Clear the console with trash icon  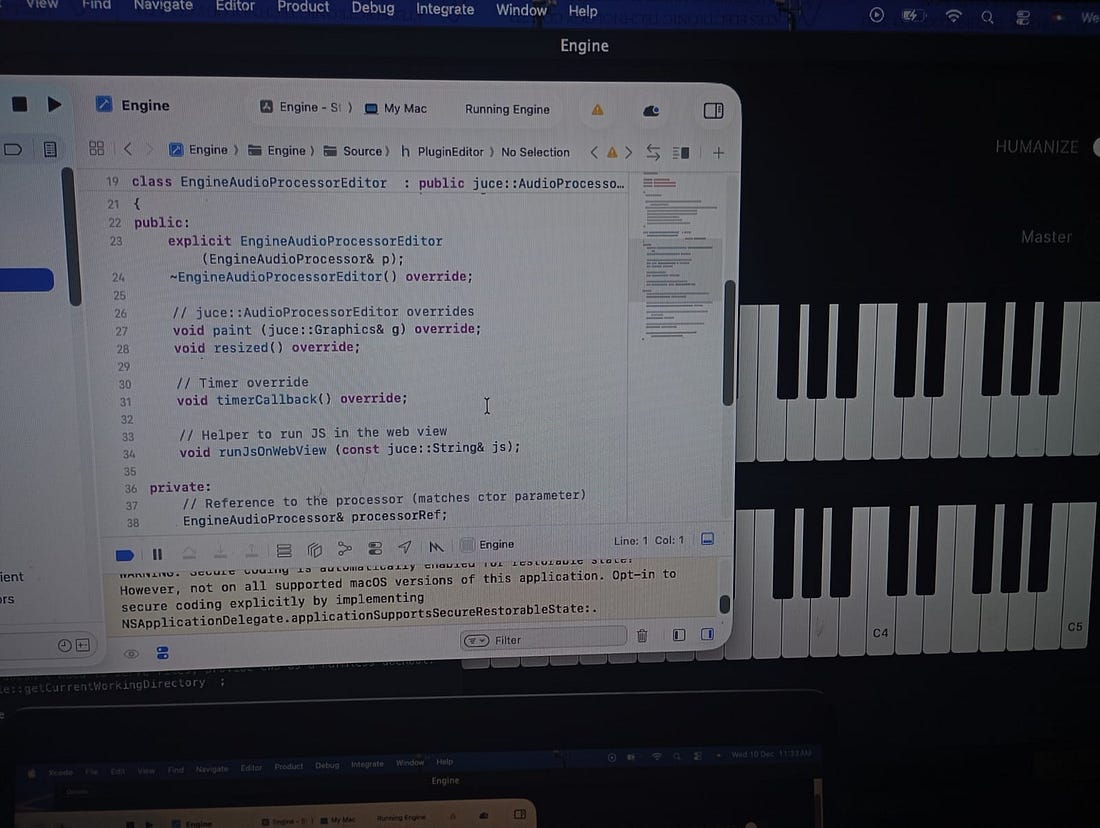641,636
